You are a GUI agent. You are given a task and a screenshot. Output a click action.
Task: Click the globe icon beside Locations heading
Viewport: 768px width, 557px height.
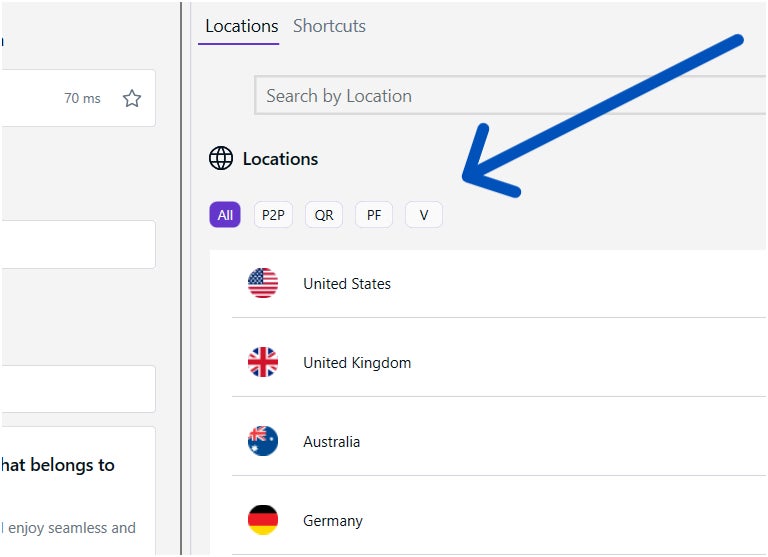[x=221, y=158]
